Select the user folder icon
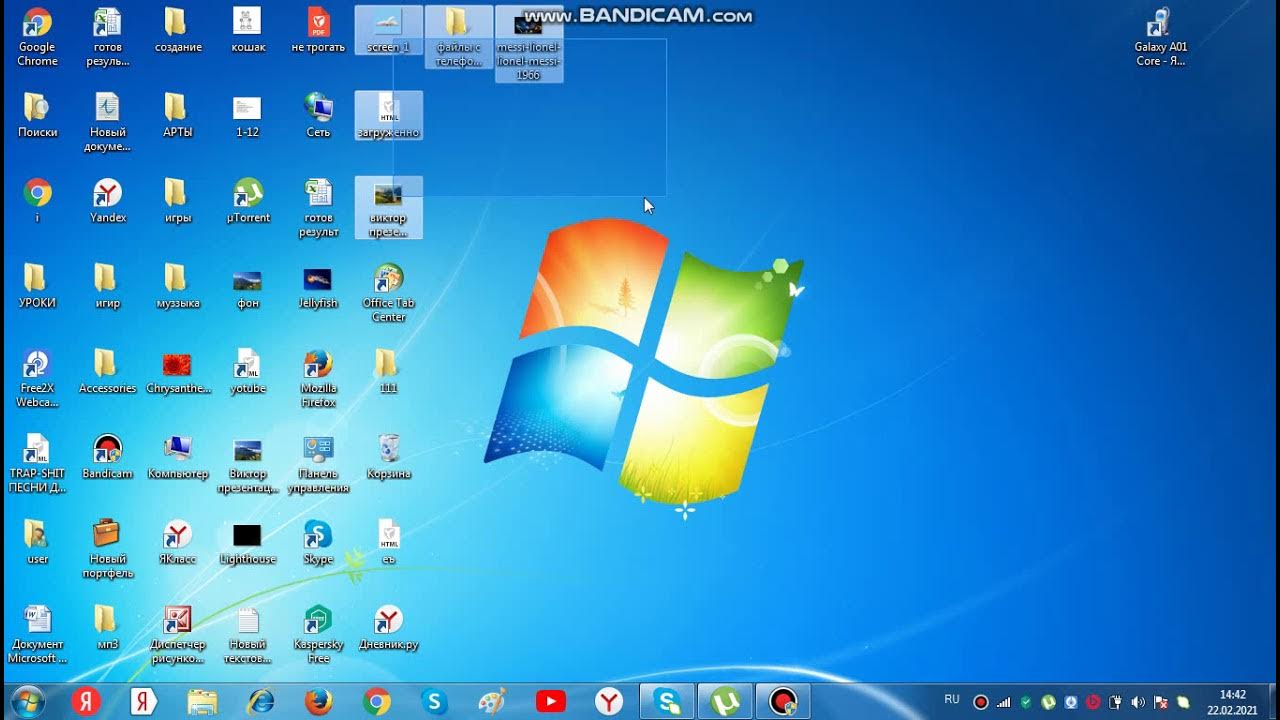Screen dimensions: 1280x720 coord(37,542)
